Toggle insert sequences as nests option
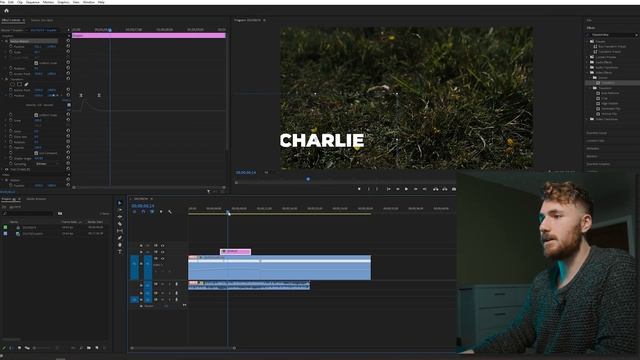Screen dimensions: 640x360 (x=135, y=212)
